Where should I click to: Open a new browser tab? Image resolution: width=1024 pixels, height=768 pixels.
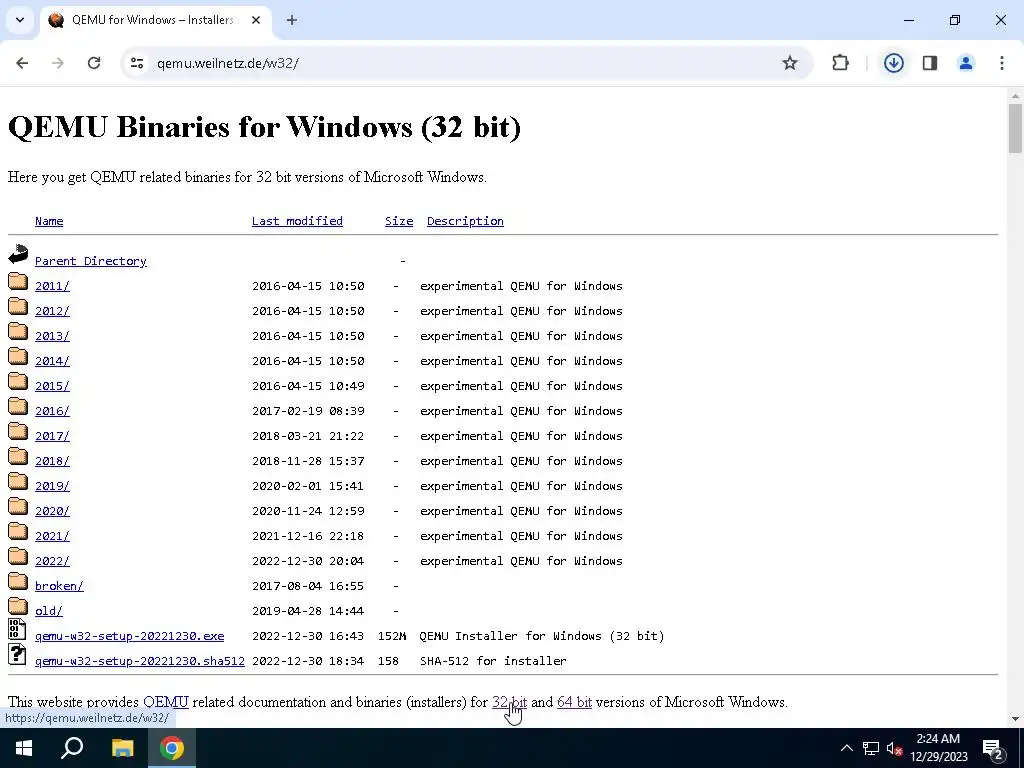[292, 20]
